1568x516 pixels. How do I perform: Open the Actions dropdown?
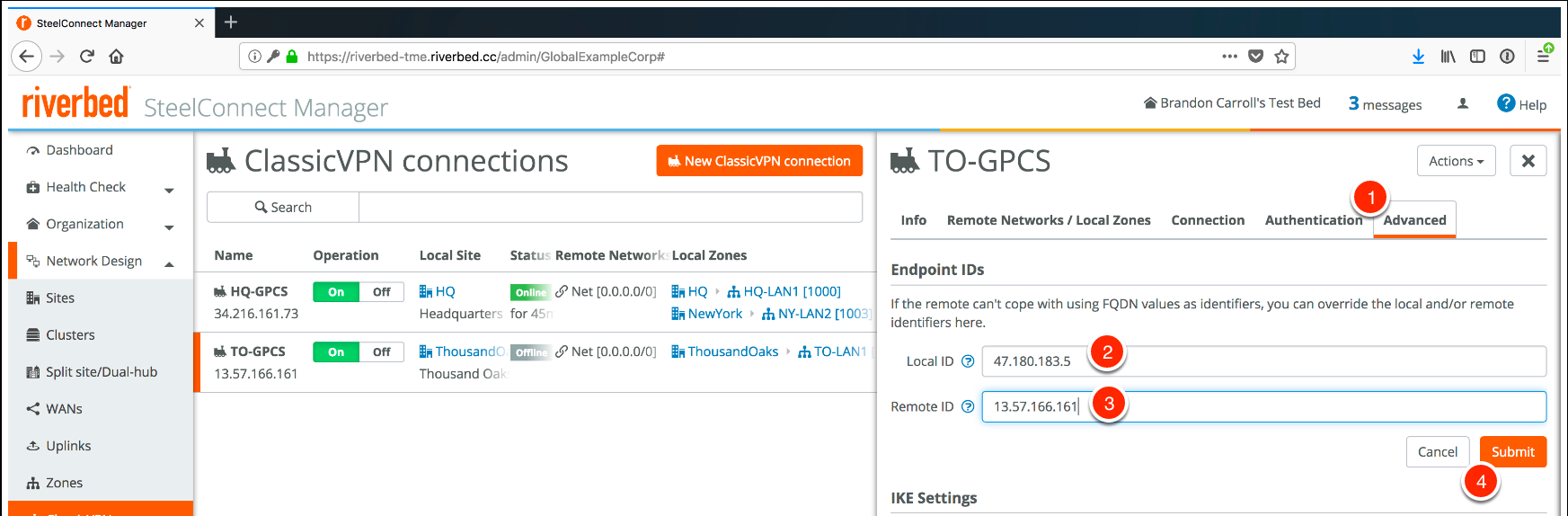1456,161
